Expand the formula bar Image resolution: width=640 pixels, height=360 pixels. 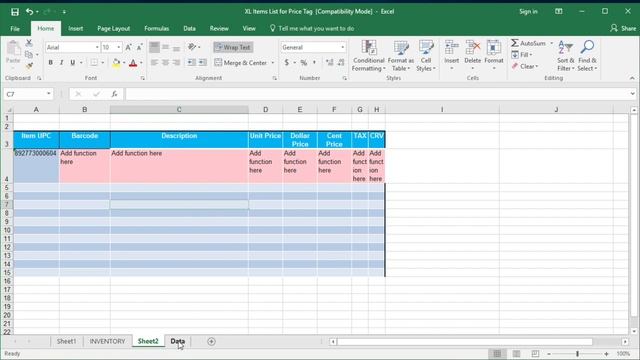(x=632, y=94)
